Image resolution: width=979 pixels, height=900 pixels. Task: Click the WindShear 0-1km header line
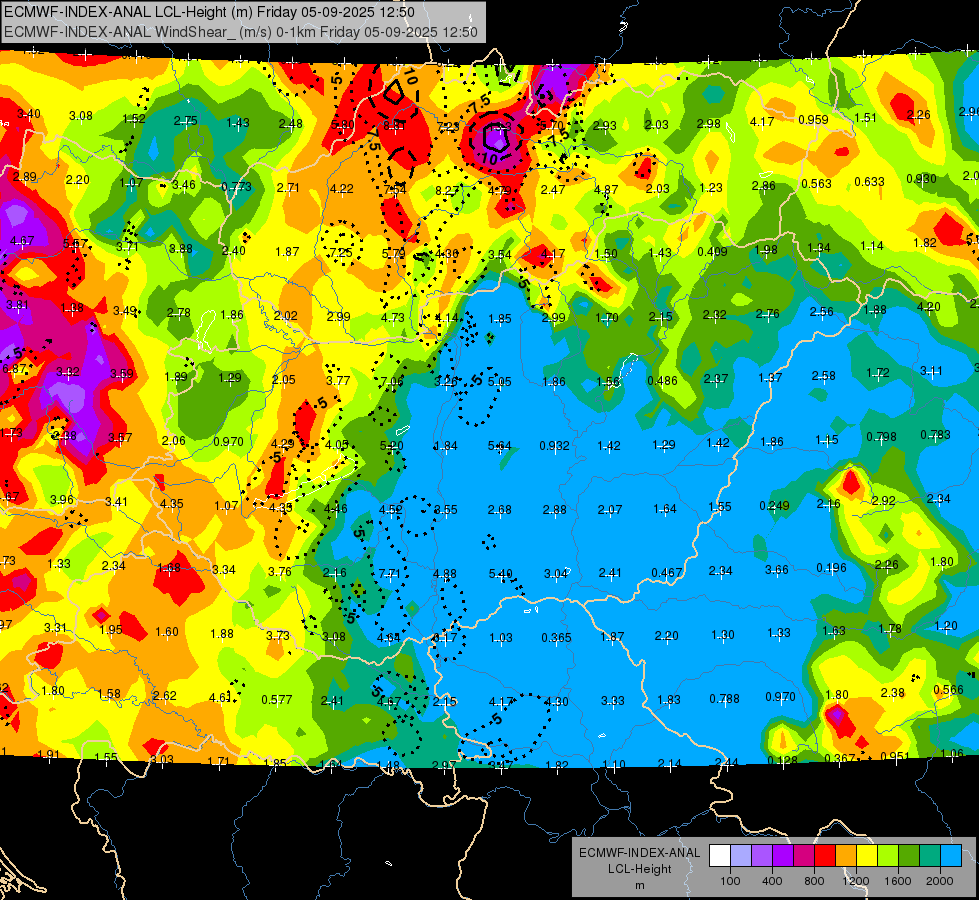coord(240,32)
